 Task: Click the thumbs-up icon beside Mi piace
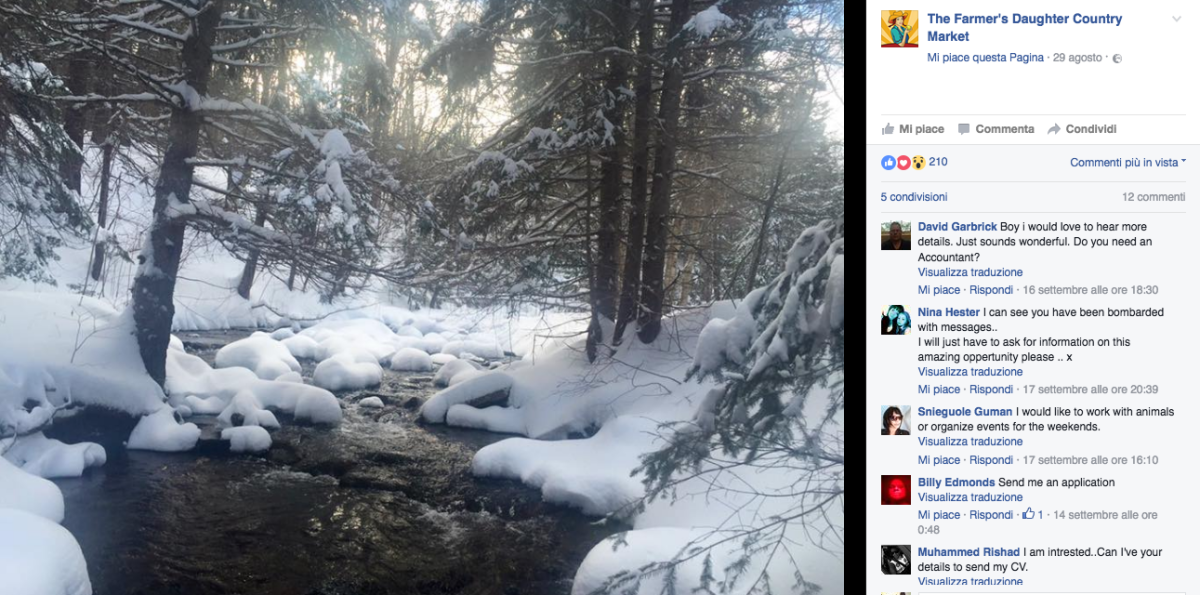click(889, 129)
